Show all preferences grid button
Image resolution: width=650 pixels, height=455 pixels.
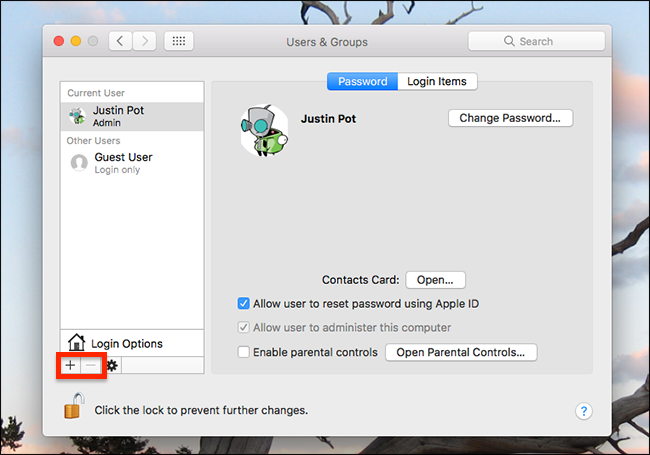click(179, 41)
